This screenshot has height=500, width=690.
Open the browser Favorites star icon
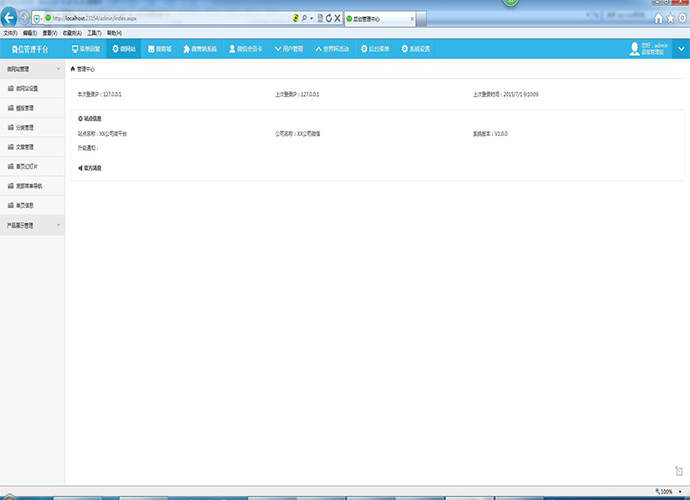pyautogui.click(x=669, y=18)
